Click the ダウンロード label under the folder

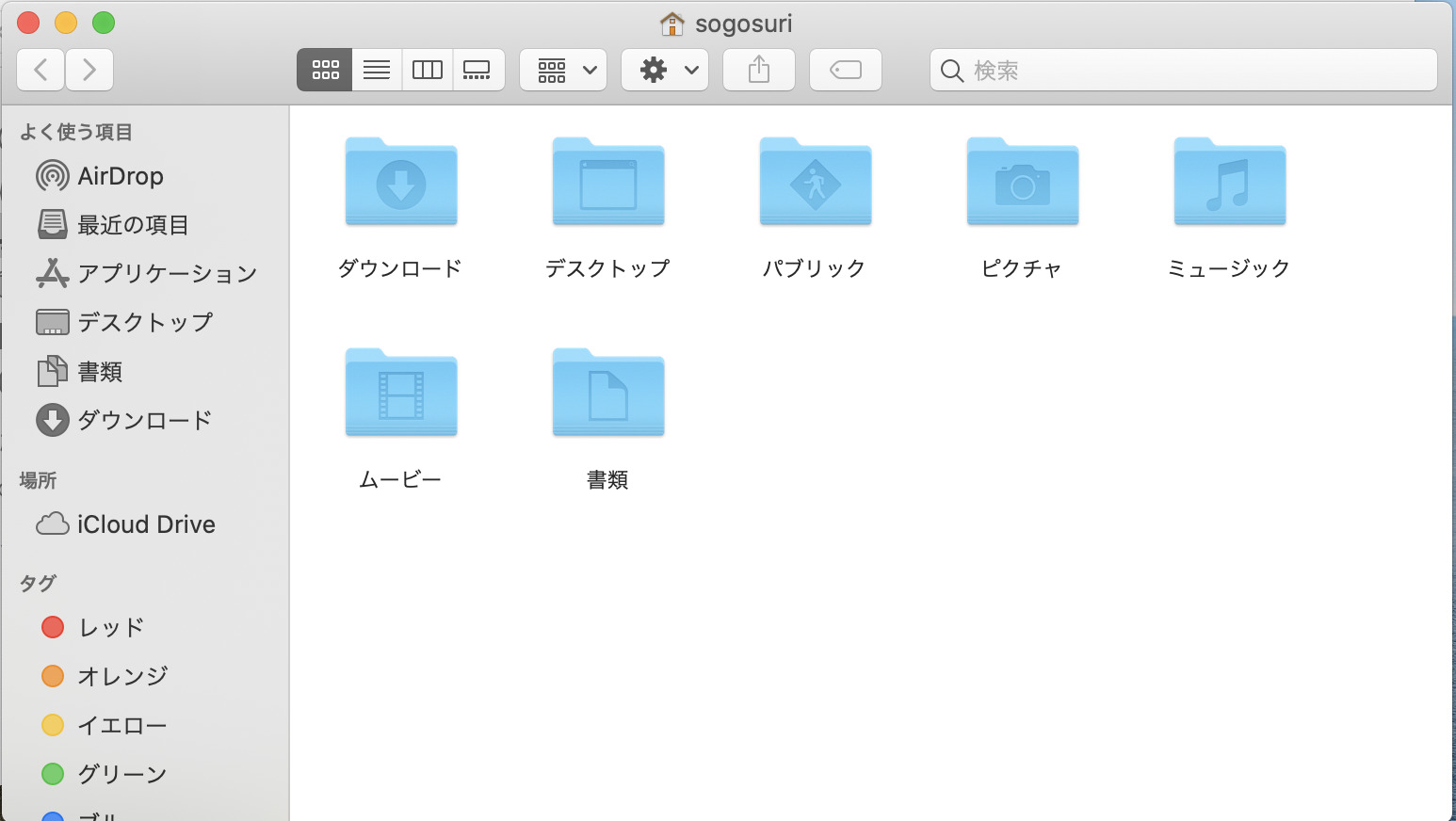[x=400, y=268]
